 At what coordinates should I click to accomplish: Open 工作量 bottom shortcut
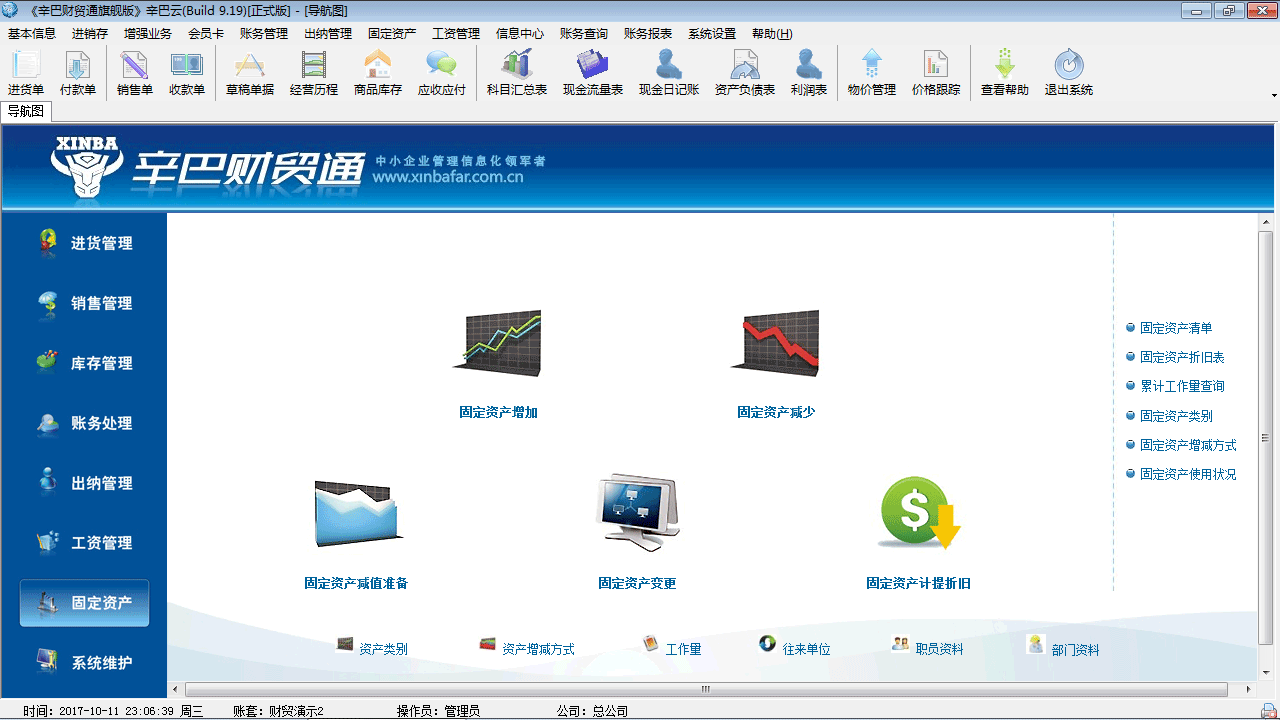[671, 647]
